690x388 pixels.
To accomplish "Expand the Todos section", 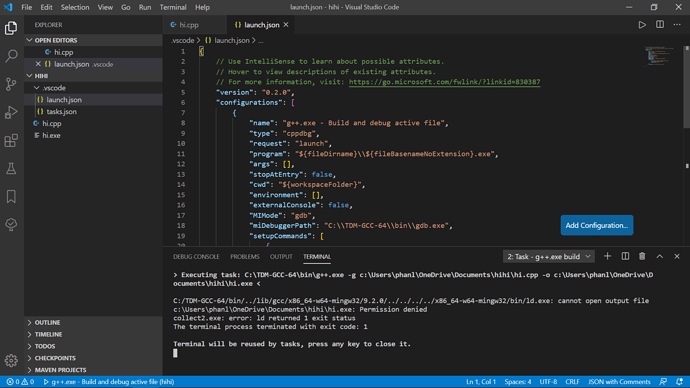I will point(93,346).
